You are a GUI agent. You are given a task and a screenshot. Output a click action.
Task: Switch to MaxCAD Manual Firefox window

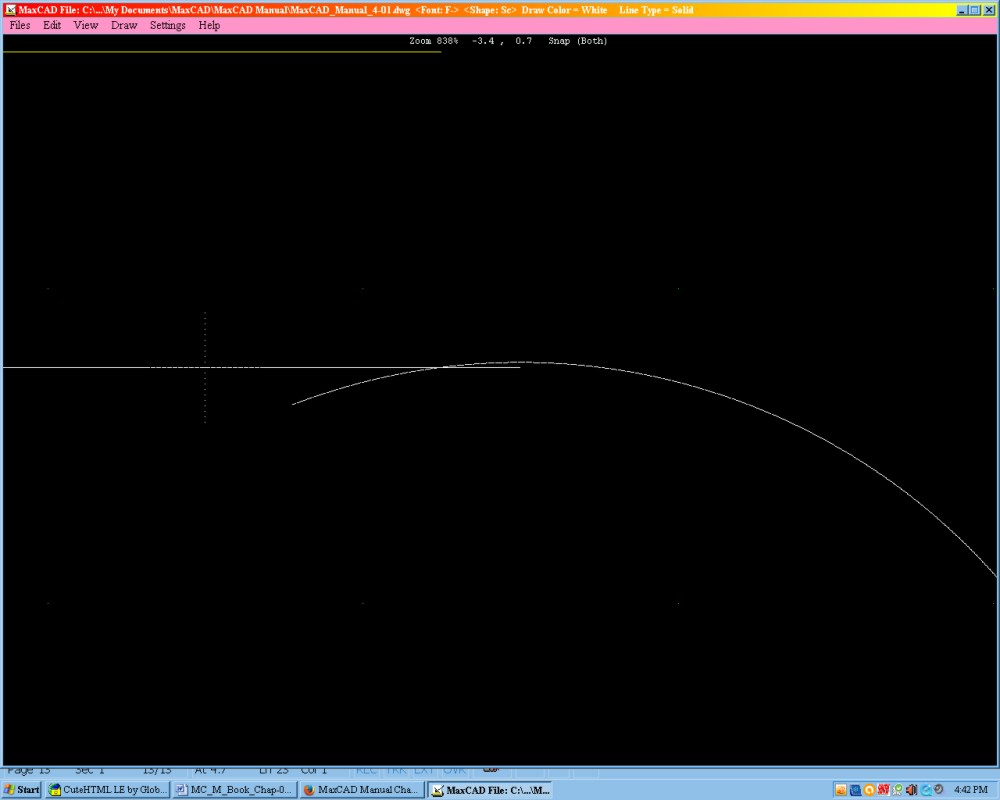point(362,790)
